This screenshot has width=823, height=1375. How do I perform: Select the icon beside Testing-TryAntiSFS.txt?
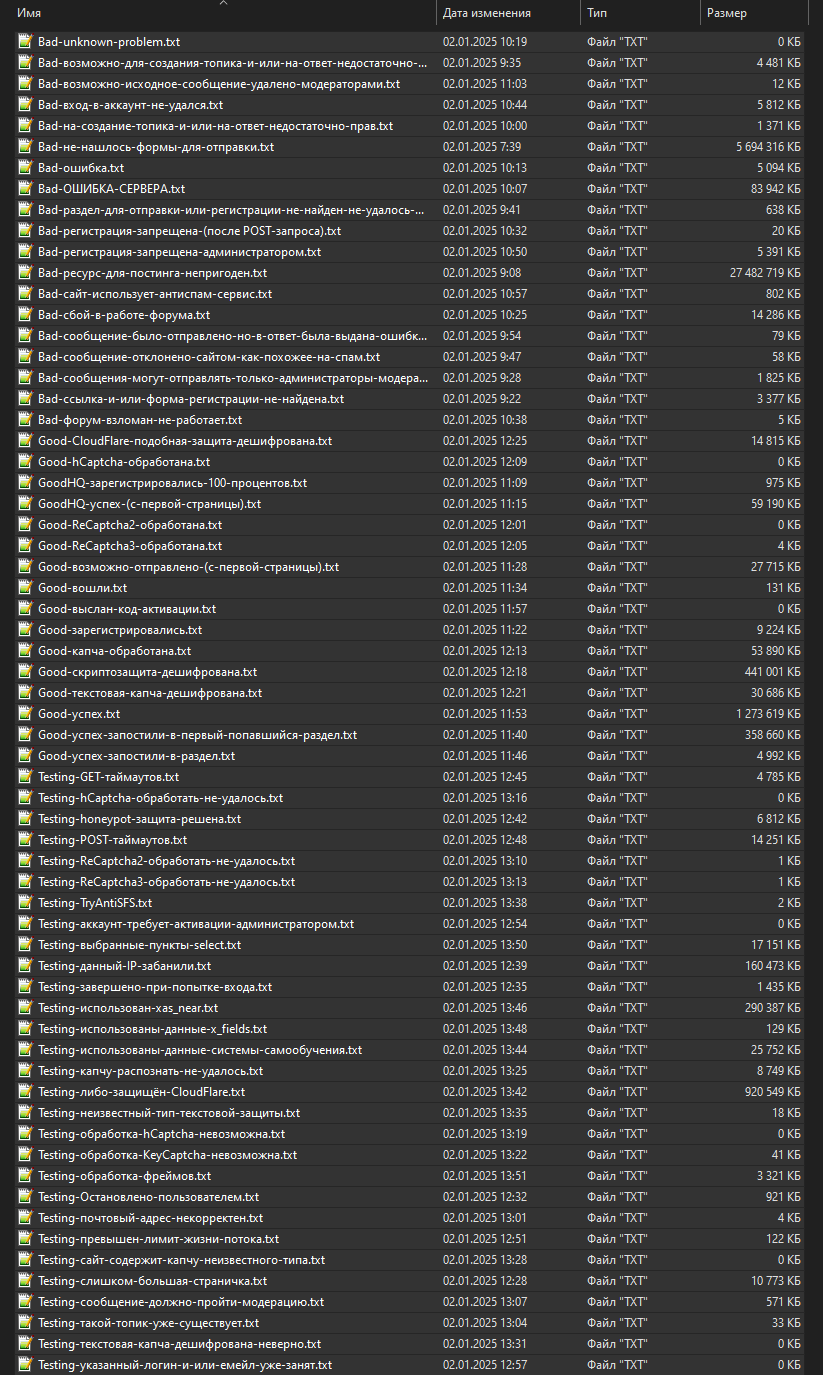click(25, 903)
